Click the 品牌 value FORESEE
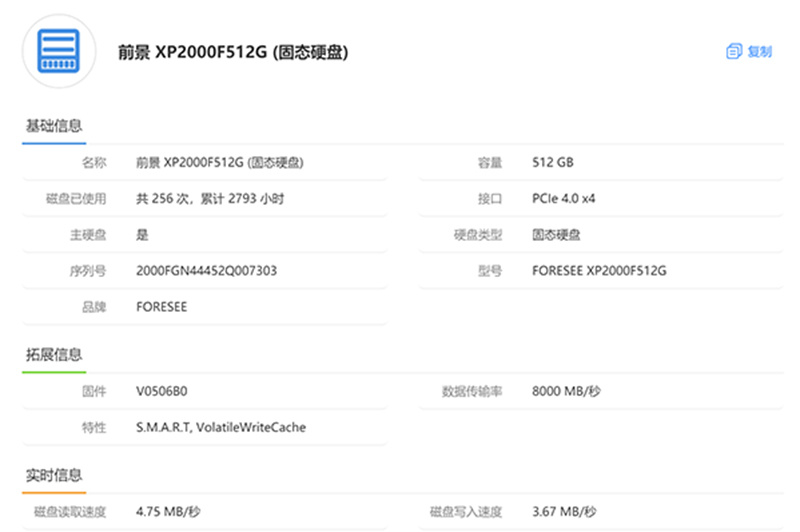 [x=161, y=307]
